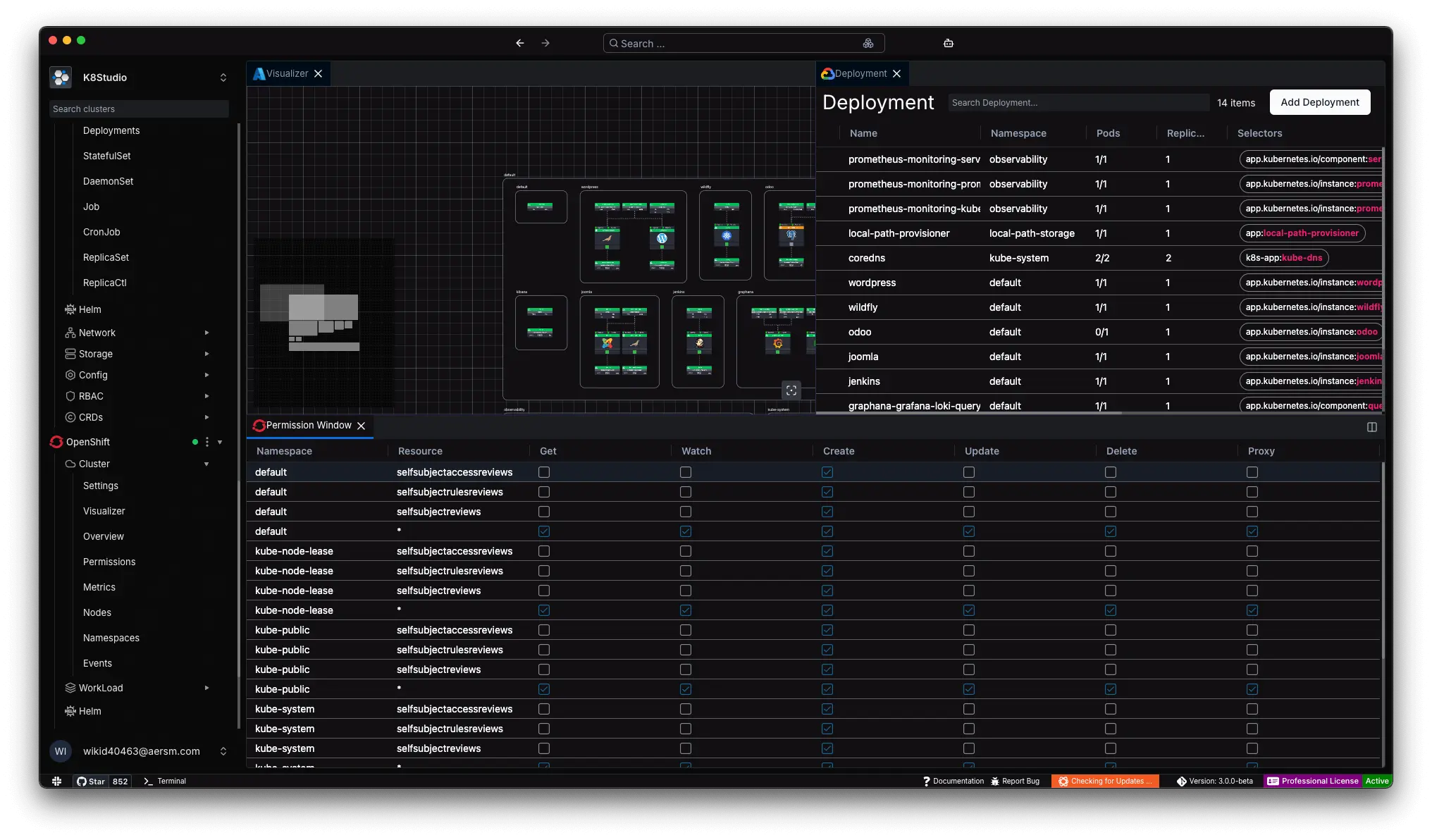Image resolution: width=1432 pixels, height=840 pixels.
Task: Open the K8Studio workspace switcher
Action: point(223,78)
